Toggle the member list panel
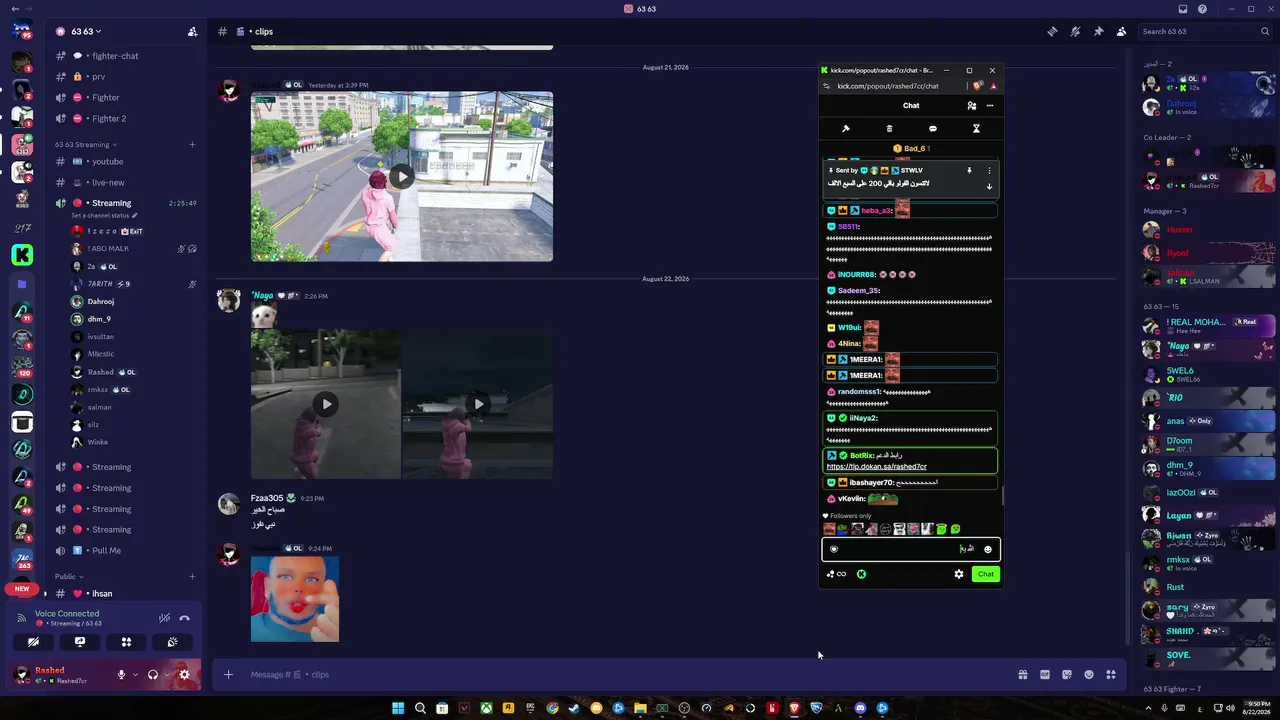Screen dimensions: 1280x720 click(1121, 32)
